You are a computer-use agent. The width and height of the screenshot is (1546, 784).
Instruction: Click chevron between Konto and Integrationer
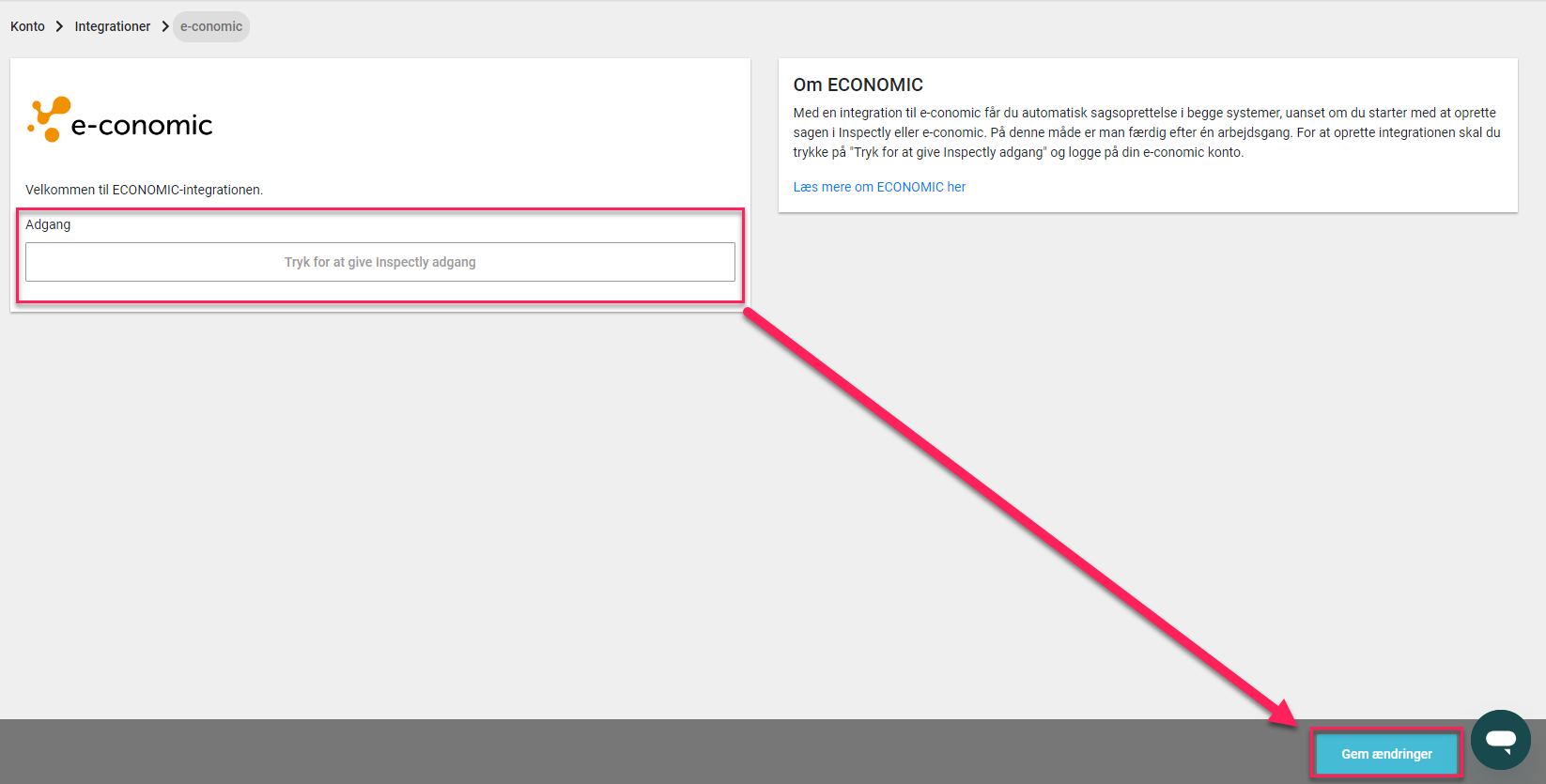[x=59, y=26]
